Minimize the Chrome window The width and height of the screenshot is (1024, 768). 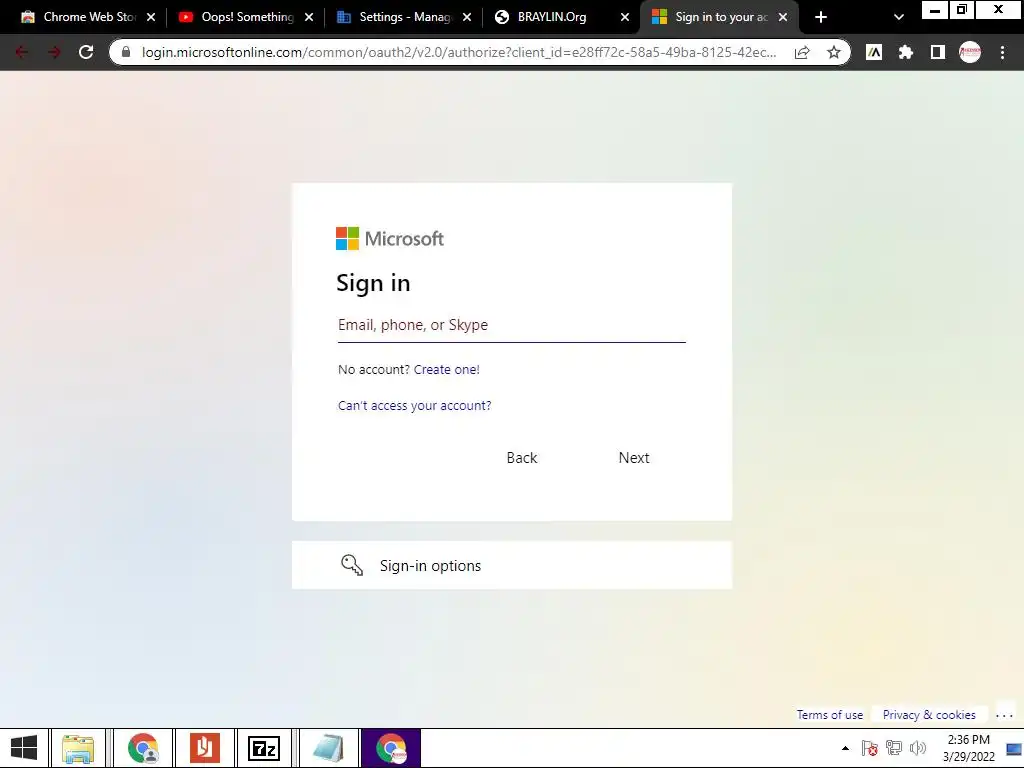[935, 10]
